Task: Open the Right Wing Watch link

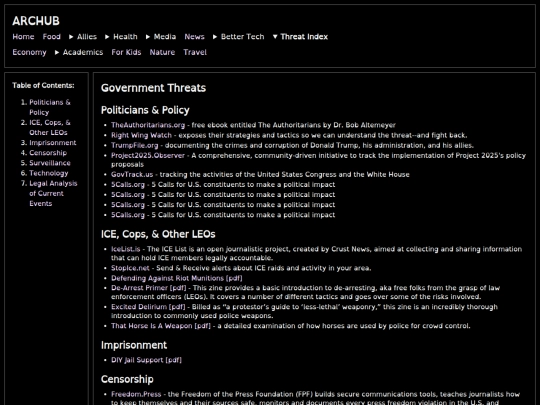Action: pos(141,135)
